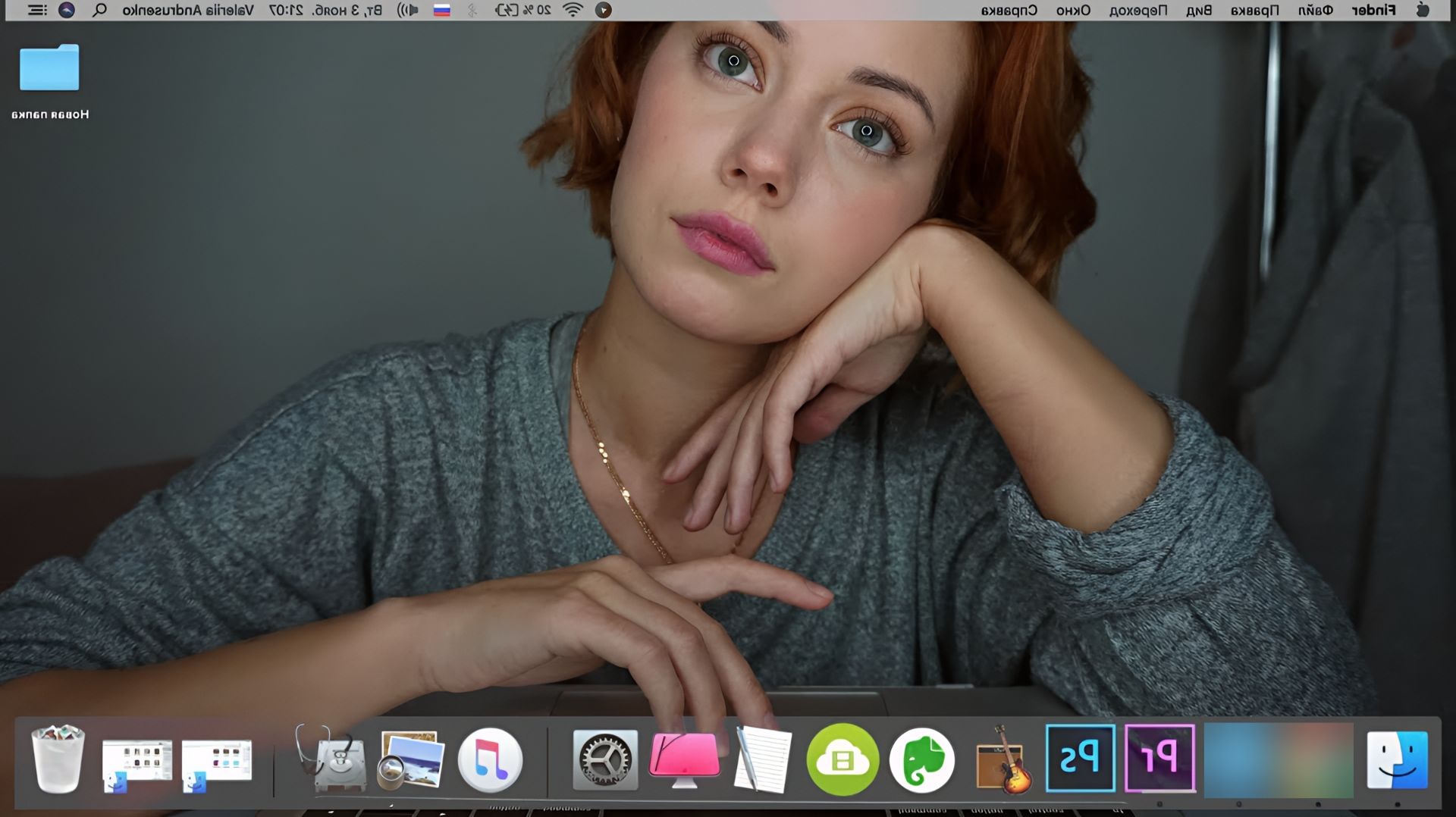Screen dimensions: 1456x817
Task: Open Valeriia Andrusenko user menu
Action: 188,10
